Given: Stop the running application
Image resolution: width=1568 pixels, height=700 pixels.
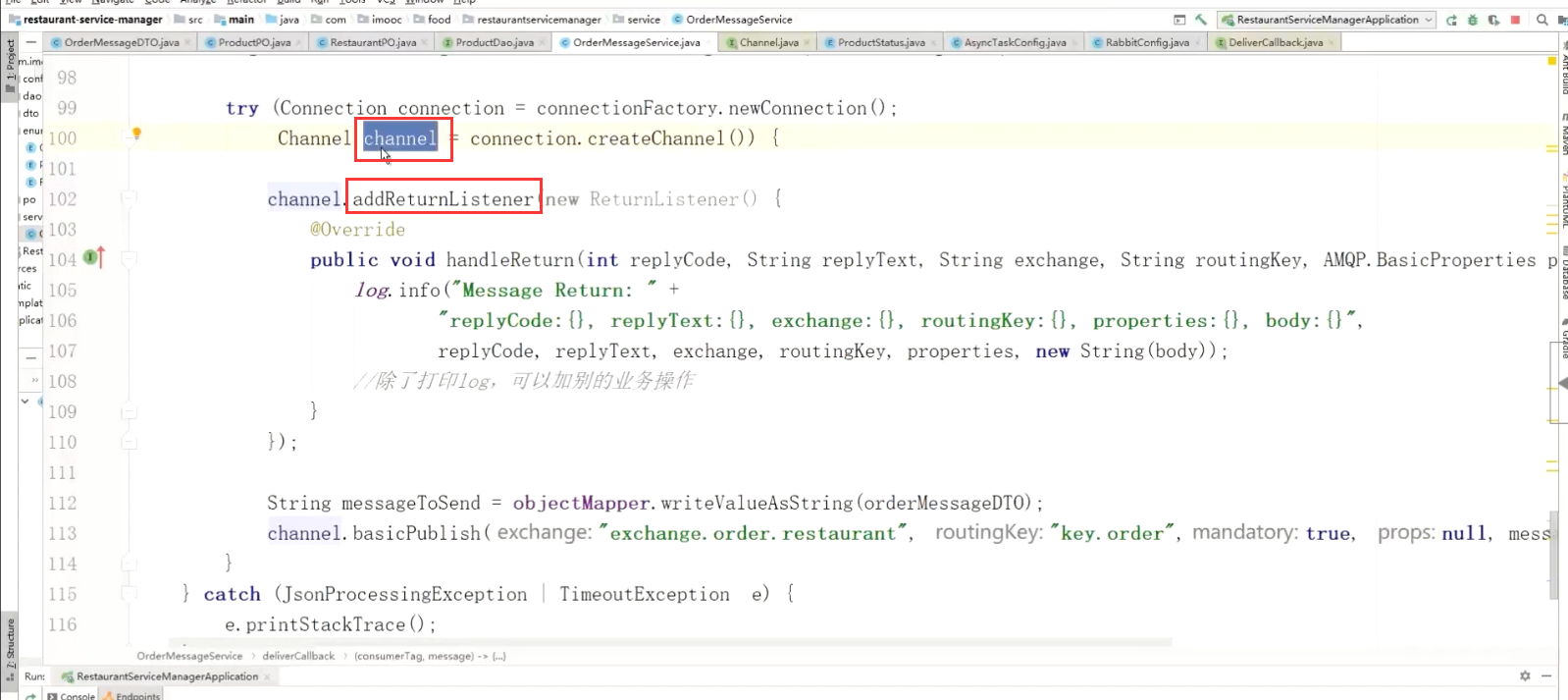Looking at the screenshot, I should point(1515,20).
